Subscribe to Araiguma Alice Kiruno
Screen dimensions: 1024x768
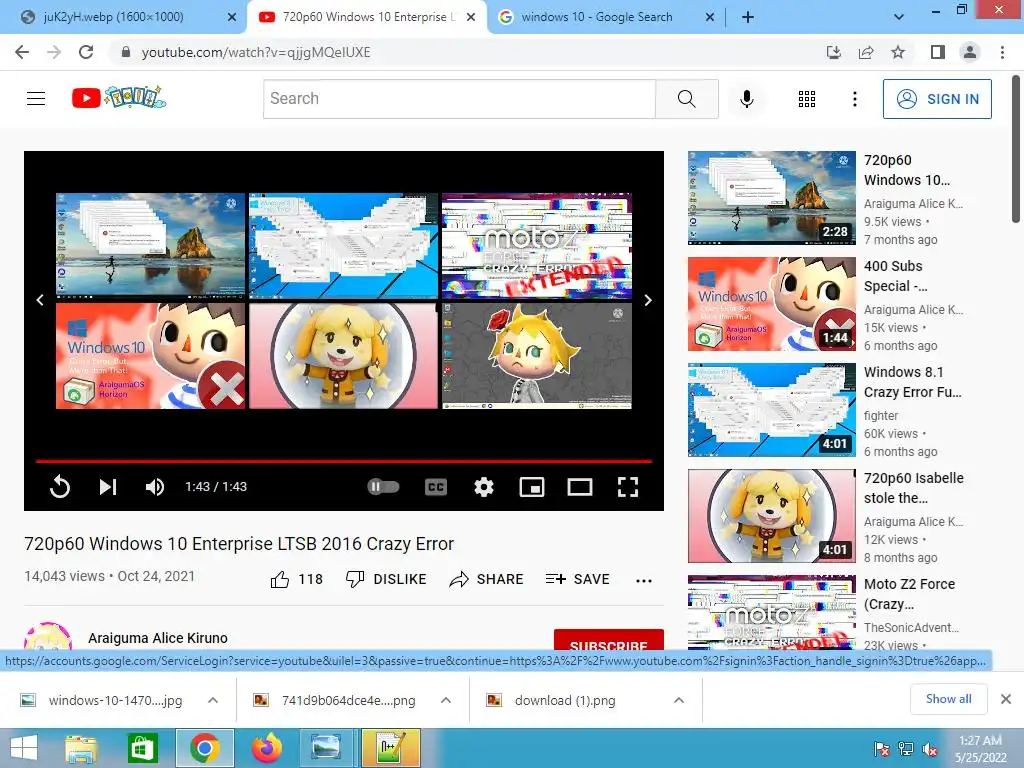pos(609,641)
